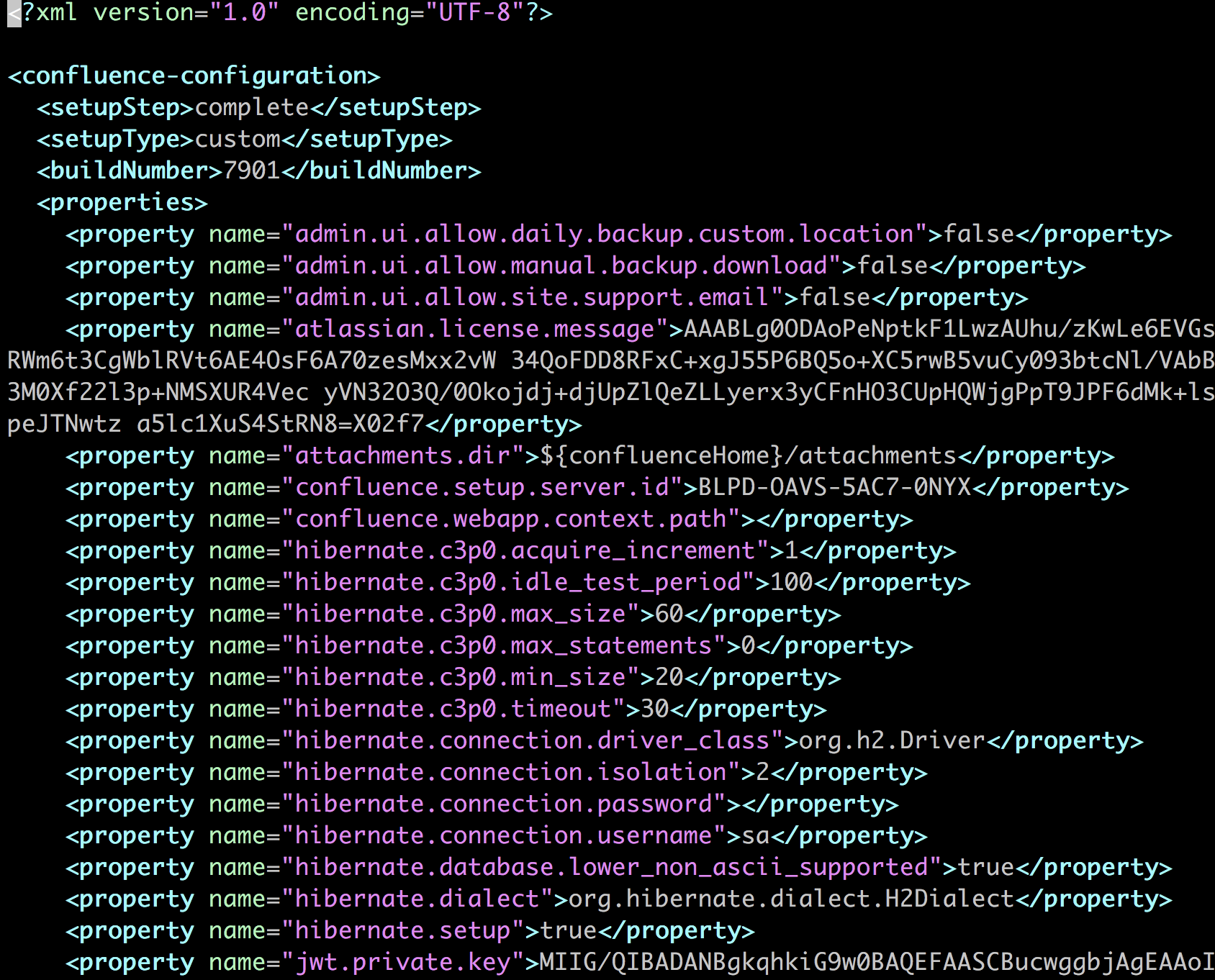Click the buildNumber value 7901
This screenshot has width=1215, height=980.
[x=252, y=171]
